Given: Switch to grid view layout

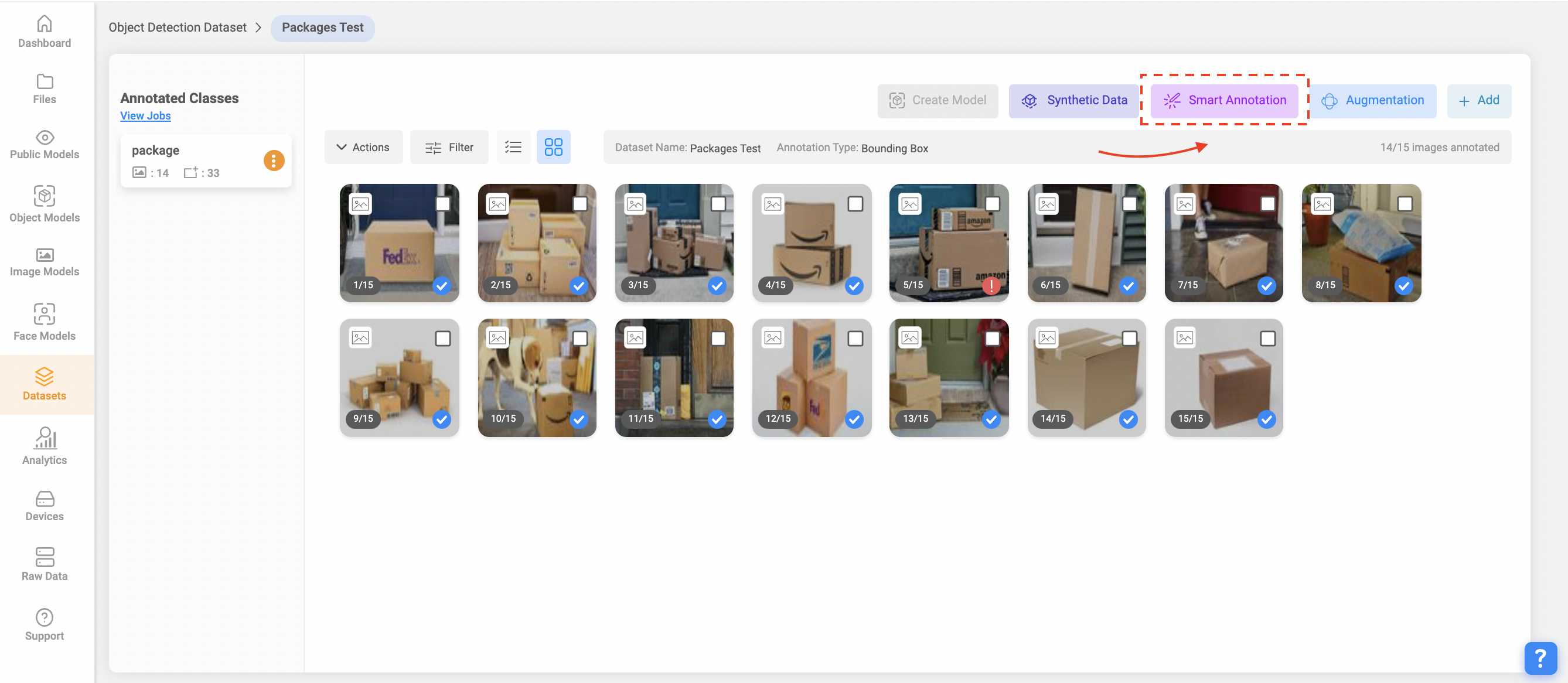Looking at the screenshot, I should (x=553, y=146).
